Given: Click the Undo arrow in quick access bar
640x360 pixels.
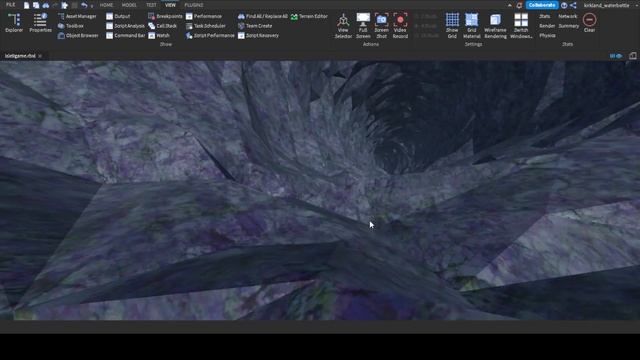Looking at the screenshot, I should pos(84,5).
